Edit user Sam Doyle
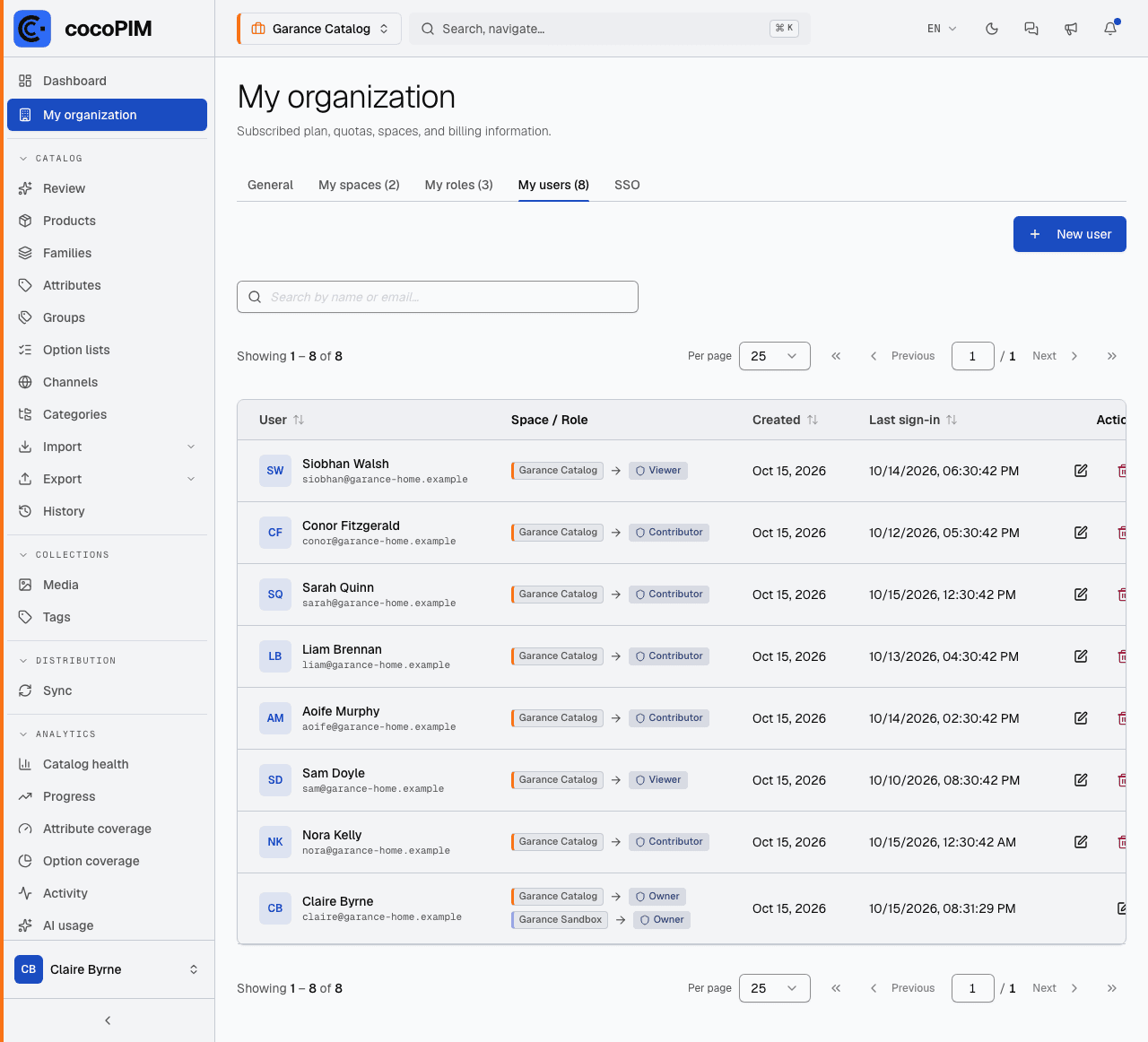Image resolution: width=1148 pixels, height=1042 pixels. tap(1081, 780)
